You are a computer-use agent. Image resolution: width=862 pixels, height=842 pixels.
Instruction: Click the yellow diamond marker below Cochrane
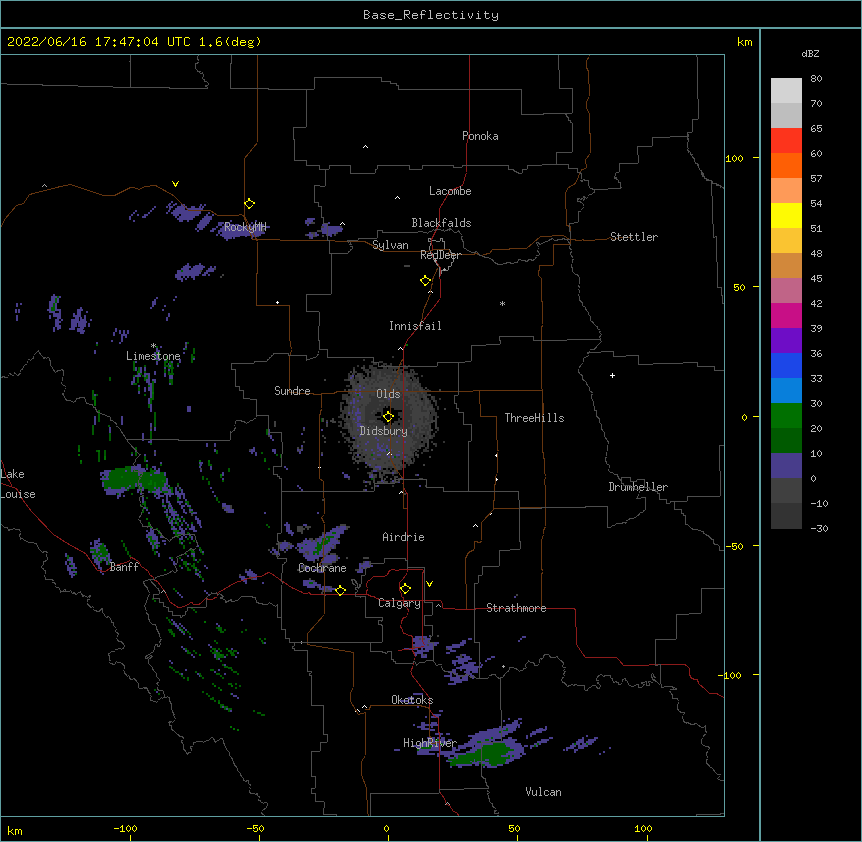pos(340,590)
